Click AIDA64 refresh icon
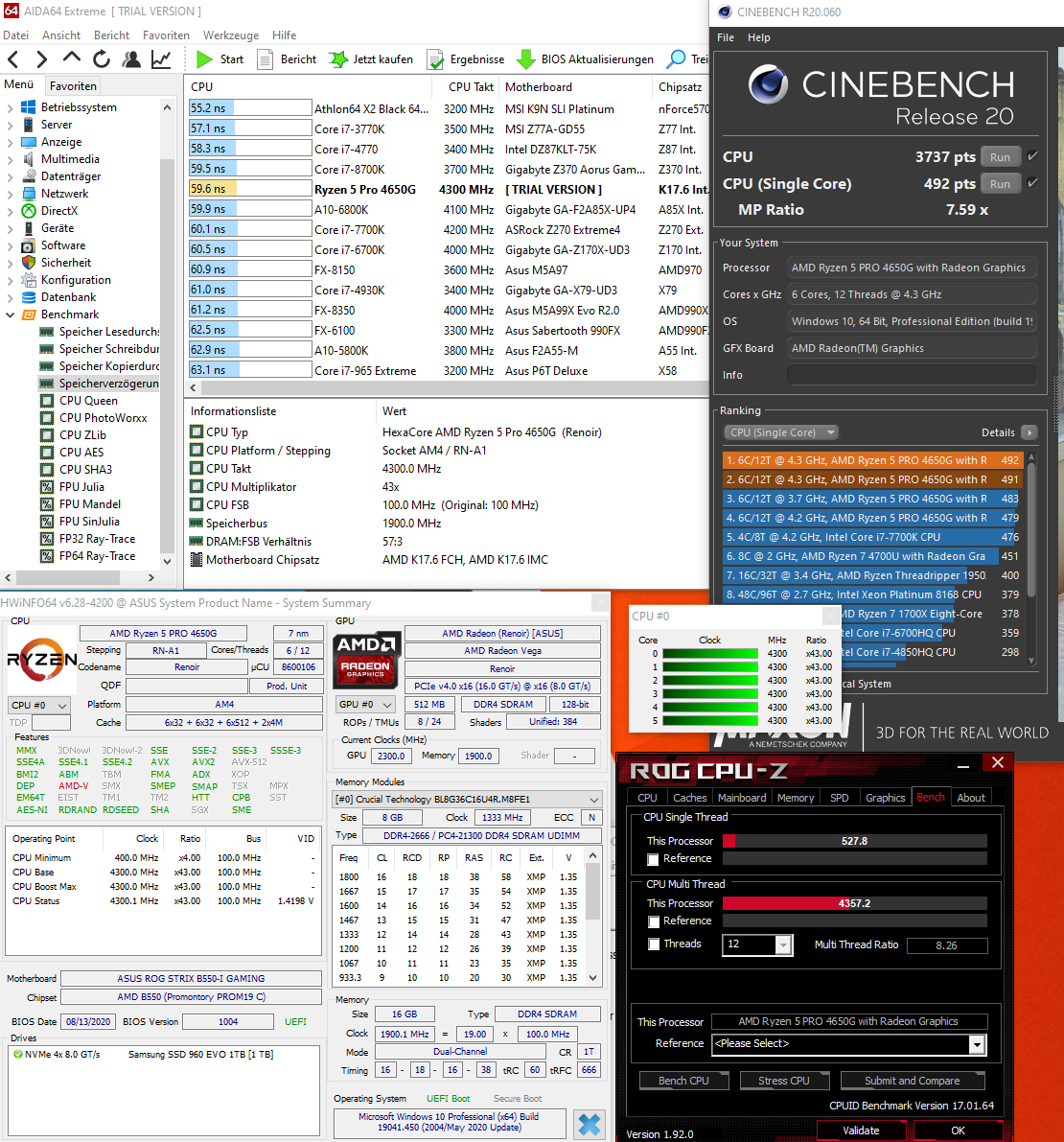 (102, 59)
